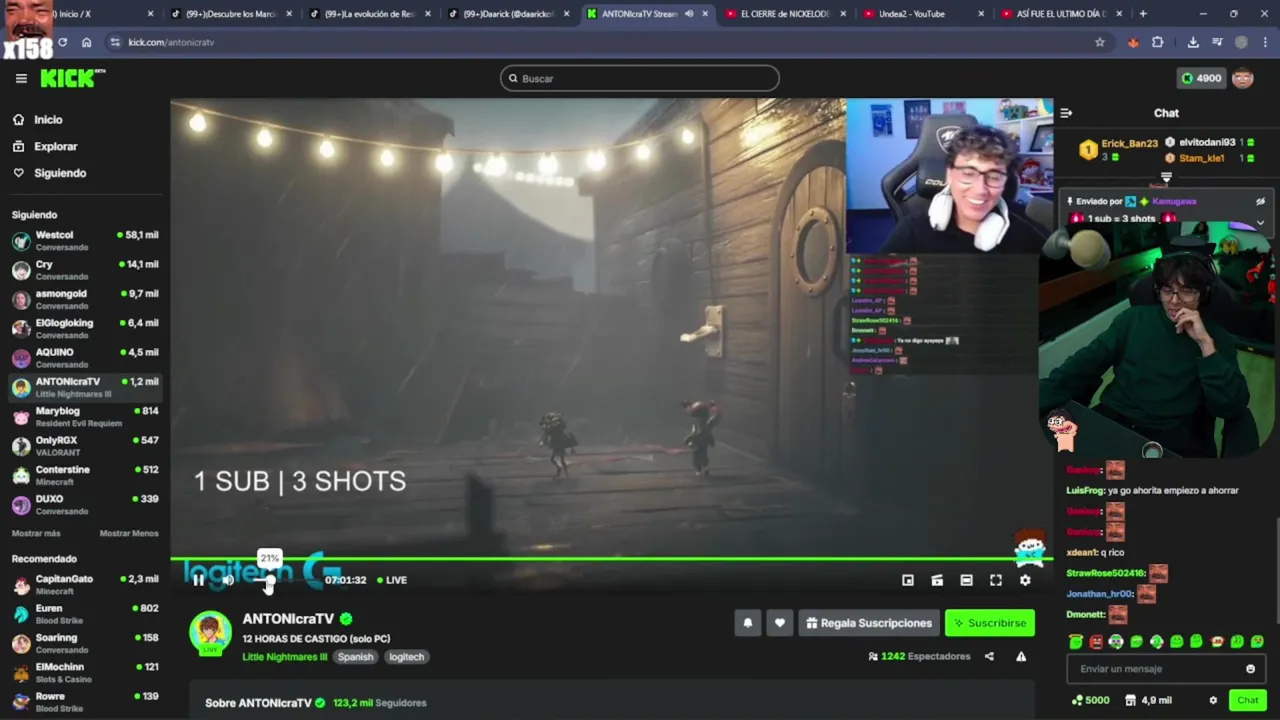Open Erick_Ban23 top gifter entry
Image resolution: width=1280 pixels, height=720 pixels.
1119,150
